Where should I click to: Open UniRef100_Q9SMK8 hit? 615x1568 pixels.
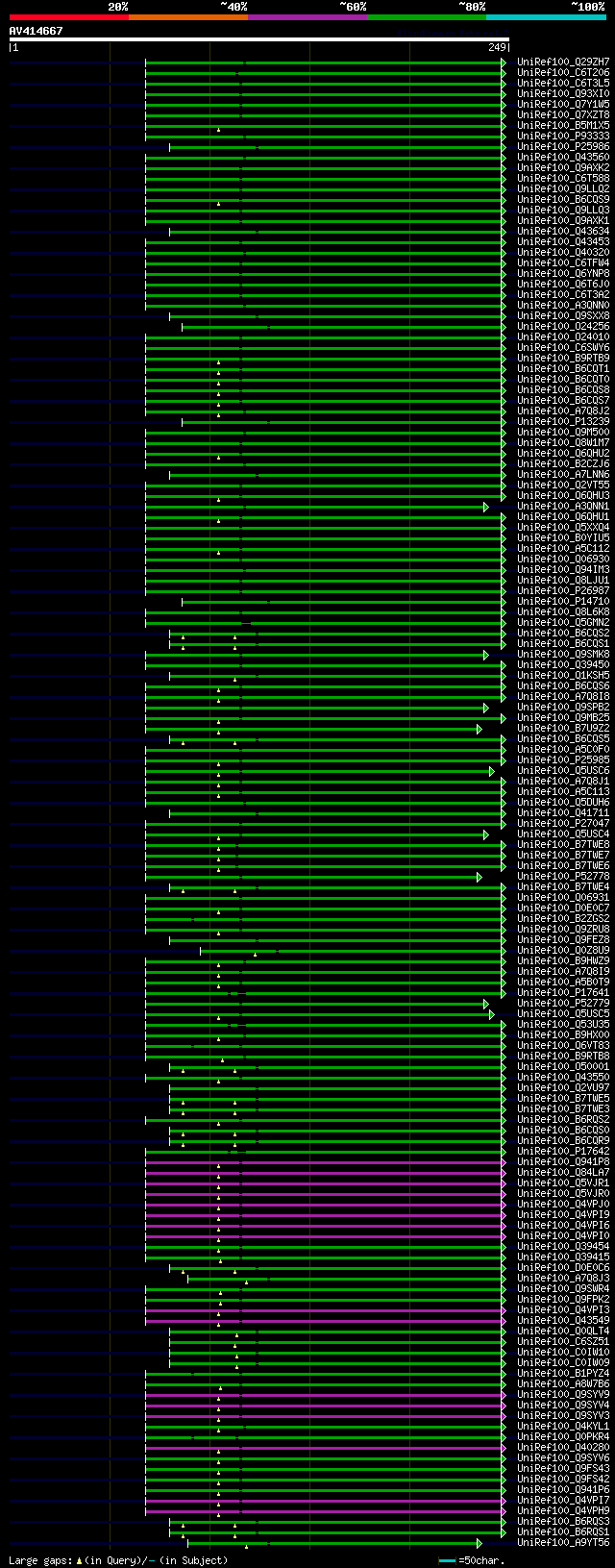click(x=563, y=655)
